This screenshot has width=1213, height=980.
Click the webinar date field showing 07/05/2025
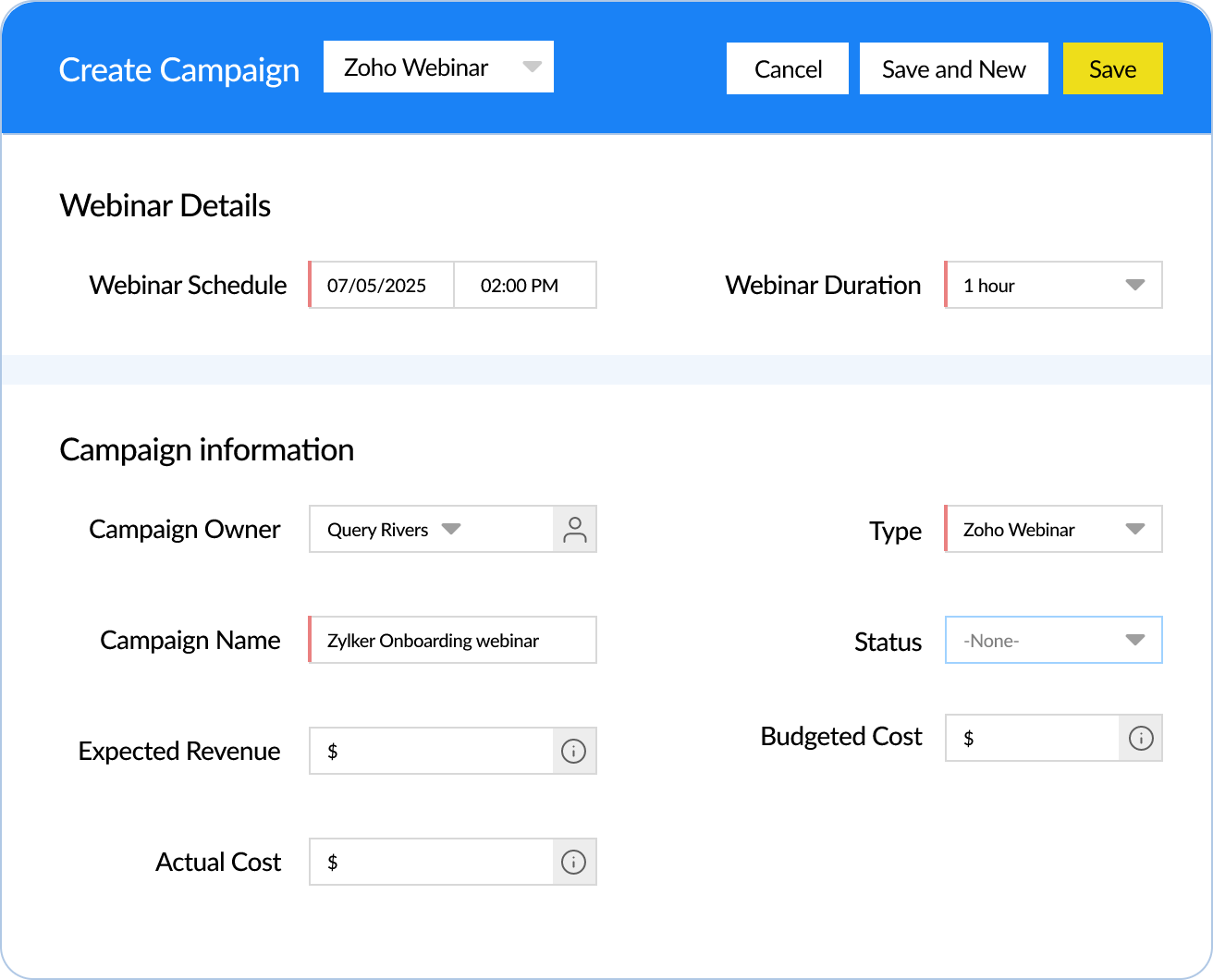[x=381, y=285]
